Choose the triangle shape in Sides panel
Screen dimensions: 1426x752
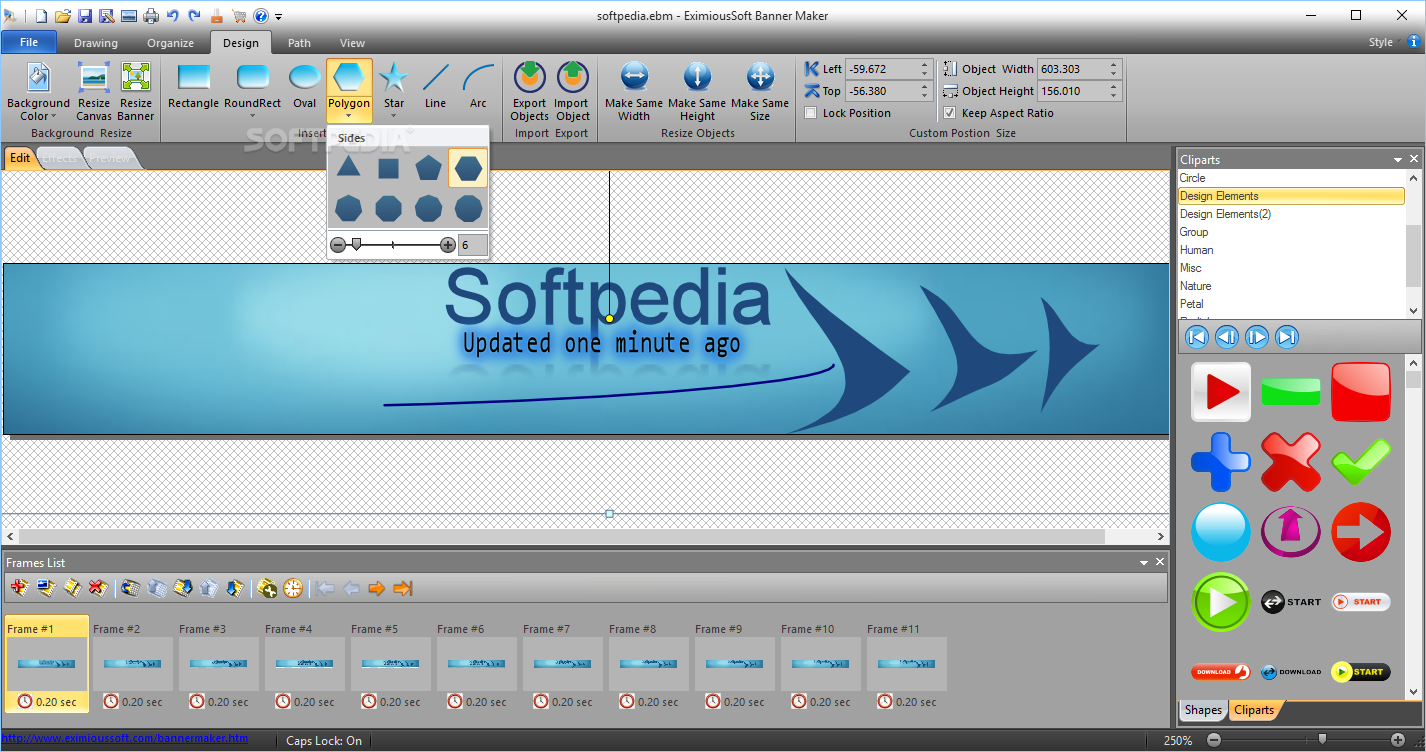[x=348, y=168]
